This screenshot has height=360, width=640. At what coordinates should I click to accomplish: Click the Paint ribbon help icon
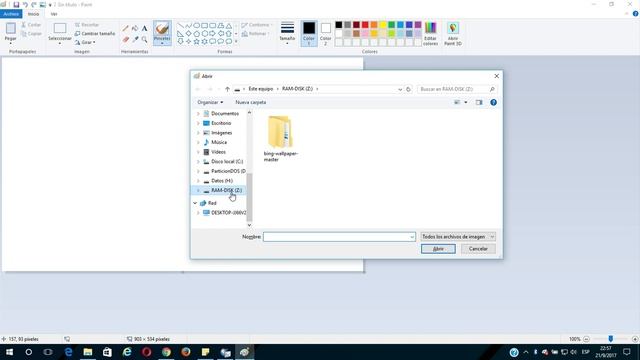(x=636, y=13)
